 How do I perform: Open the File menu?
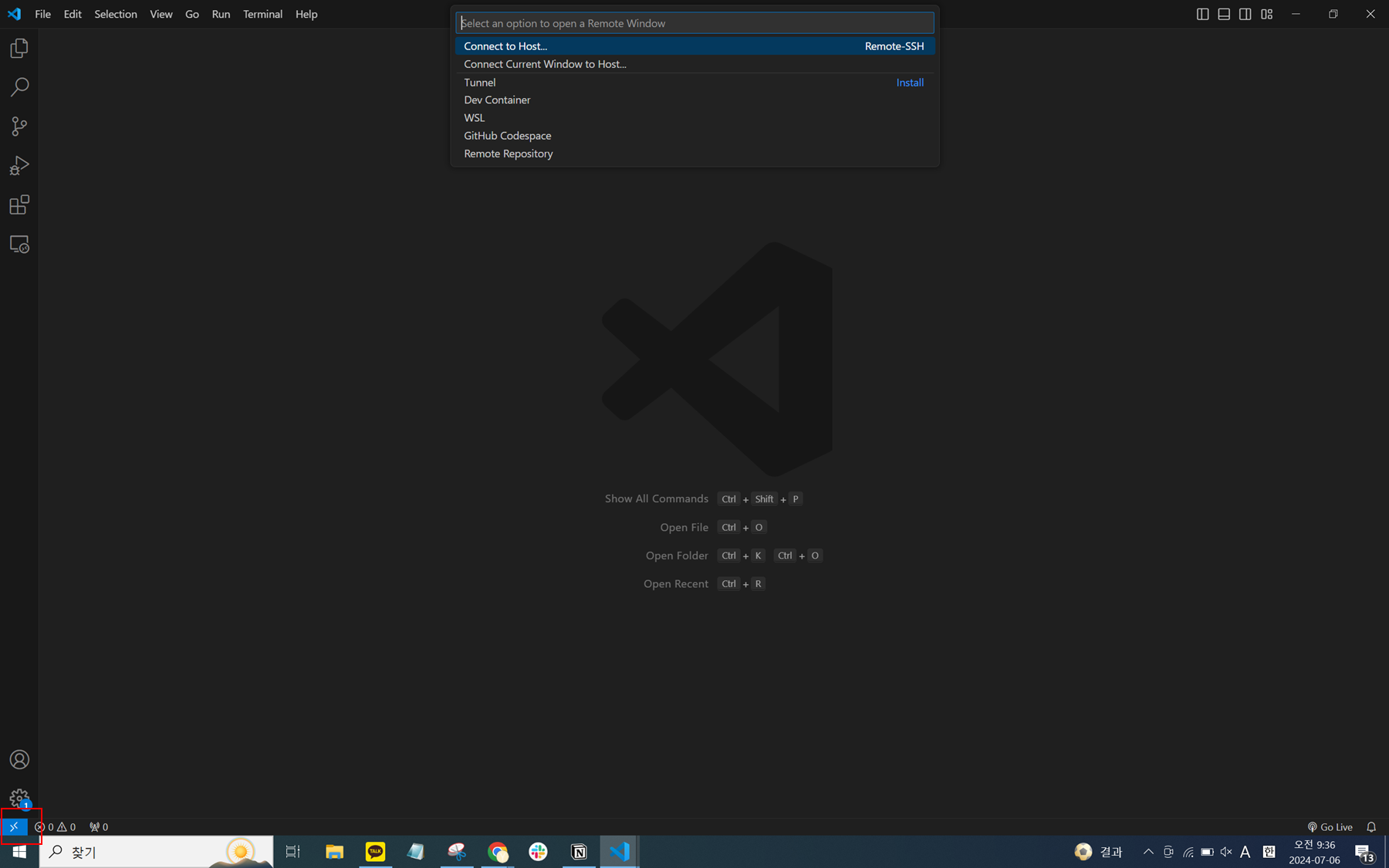pos(43,14)
